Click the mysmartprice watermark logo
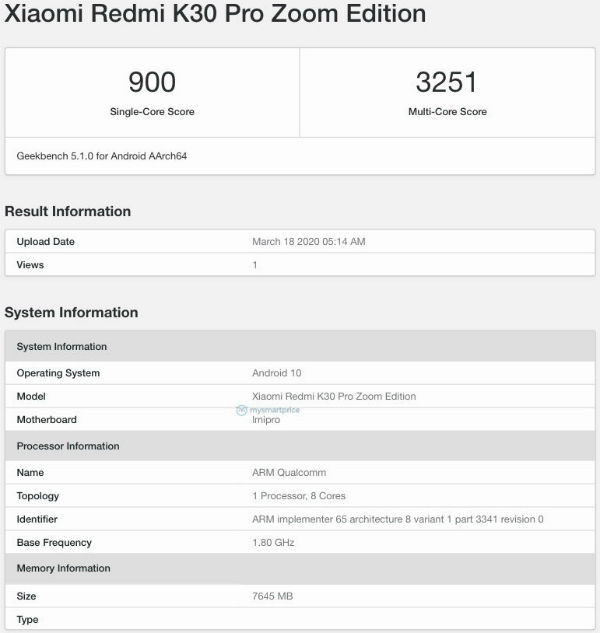The width and height of the screenshot is (600, 633). [x=268, y=410]
